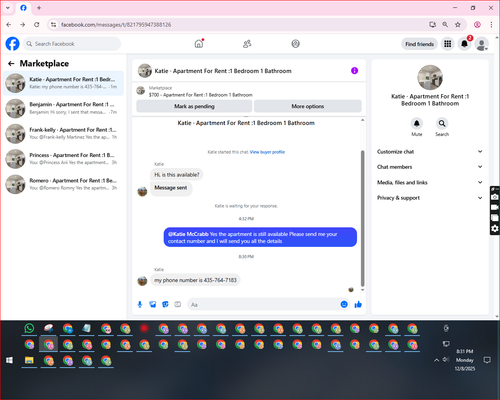The image size is (500, 400).
Task: Open the account profile avatar menu
Action: click(482, 44)
